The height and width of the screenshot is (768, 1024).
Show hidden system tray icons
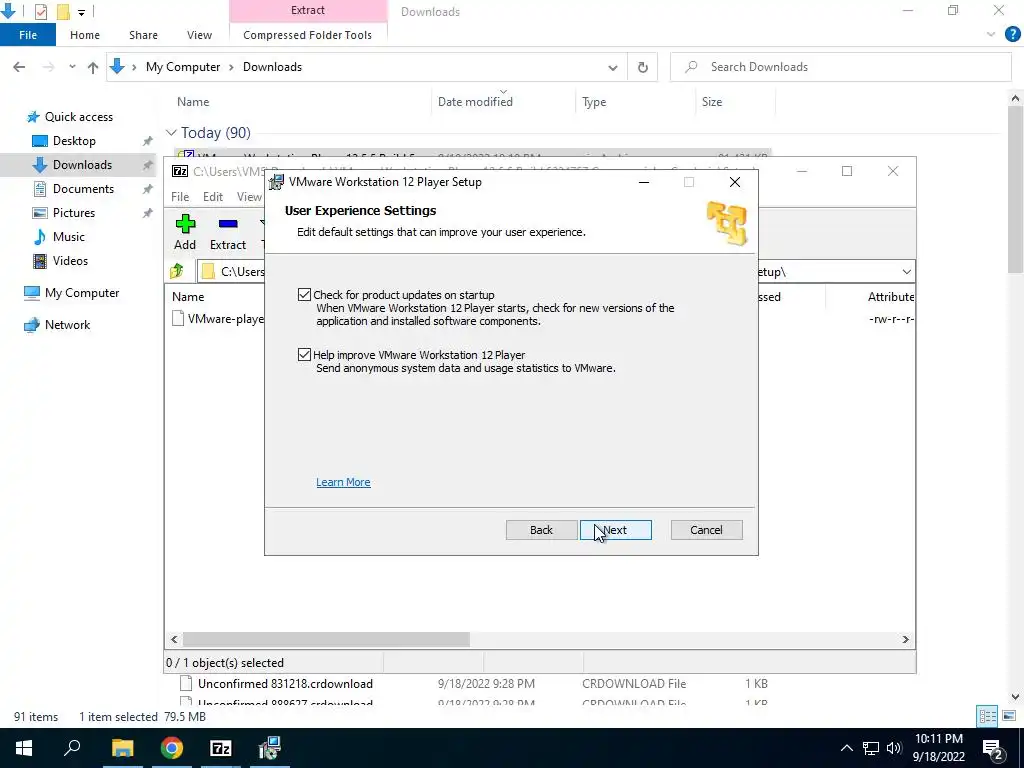coord(846,748)
